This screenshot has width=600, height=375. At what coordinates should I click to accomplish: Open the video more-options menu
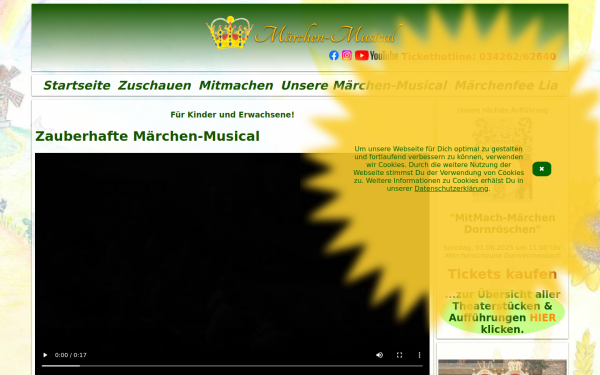pyautogui.click(x=419, y=355)
